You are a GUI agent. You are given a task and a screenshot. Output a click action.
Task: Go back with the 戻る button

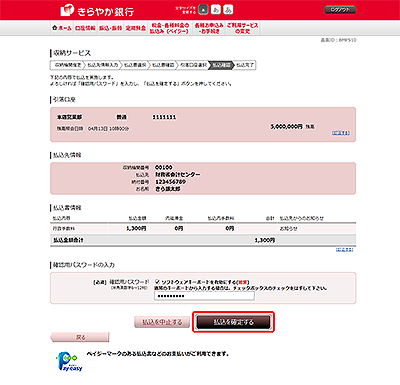(x=80, y=337)
